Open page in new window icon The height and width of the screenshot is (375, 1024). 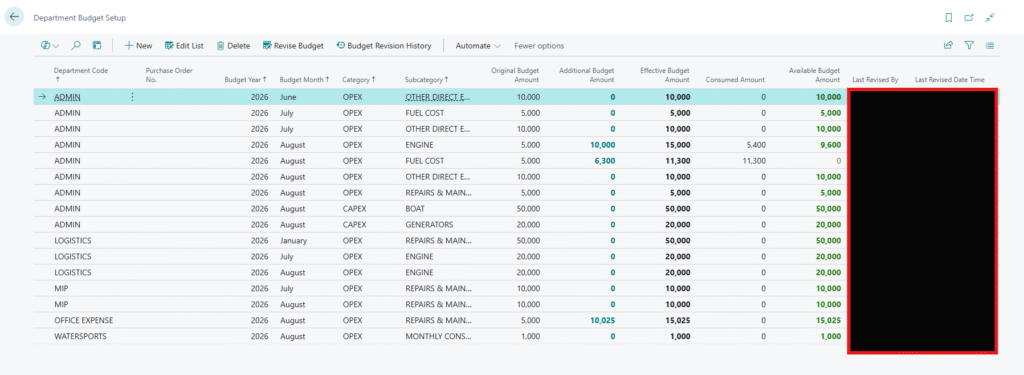[969, 18]
